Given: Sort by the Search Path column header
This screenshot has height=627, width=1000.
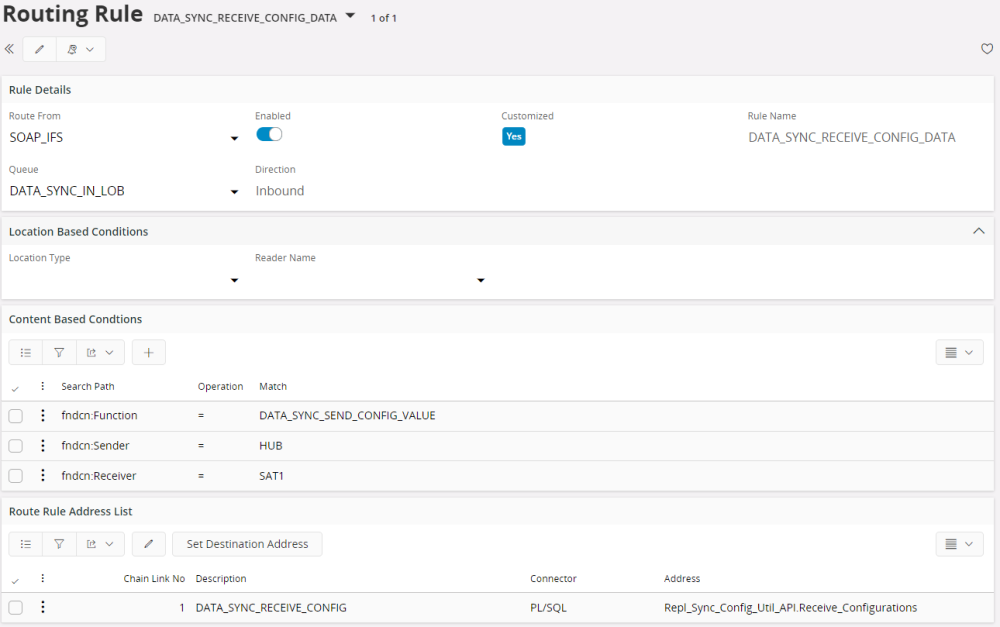Looking at the screenshot, I should (x=88, y=386).
